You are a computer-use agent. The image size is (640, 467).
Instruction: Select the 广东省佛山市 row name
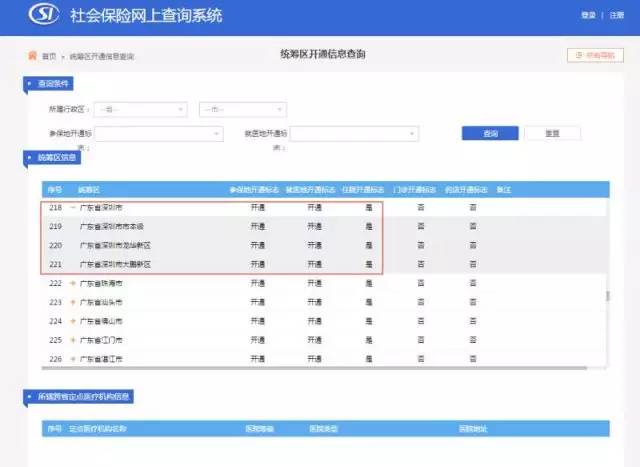[x=101, y=321]
